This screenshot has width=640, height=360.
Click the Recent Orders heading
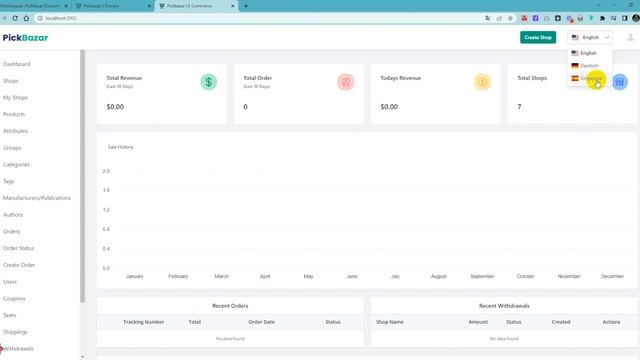pyautogui.click(x=230, y=306)
